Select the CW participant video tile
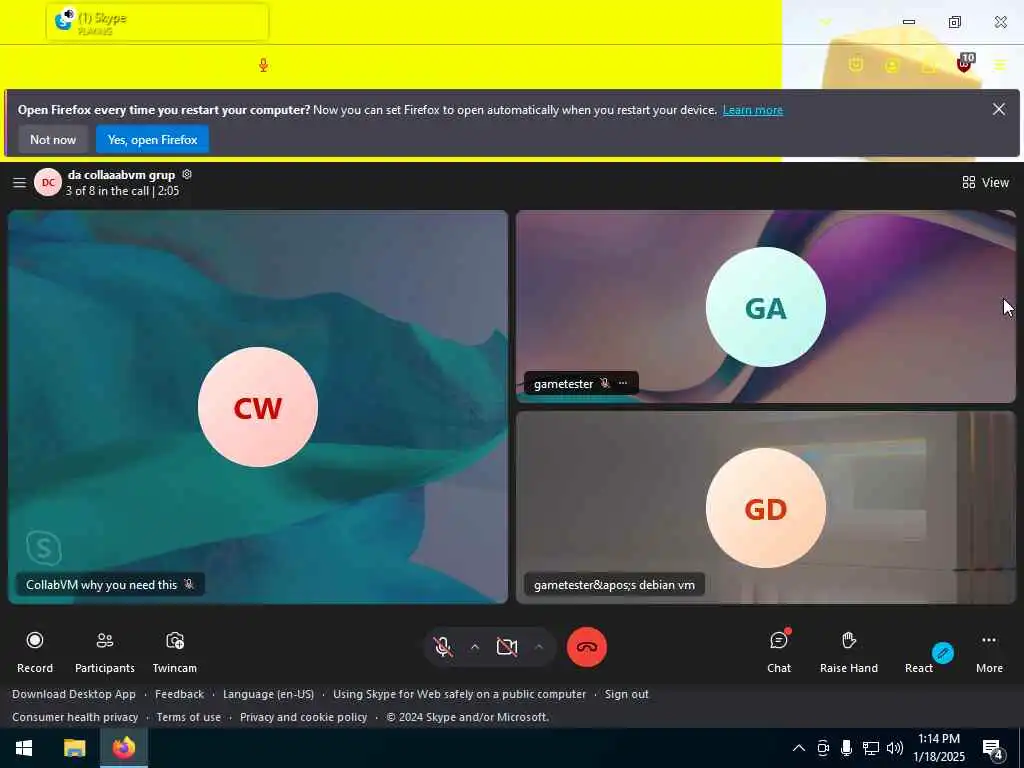 coord(258,407)
